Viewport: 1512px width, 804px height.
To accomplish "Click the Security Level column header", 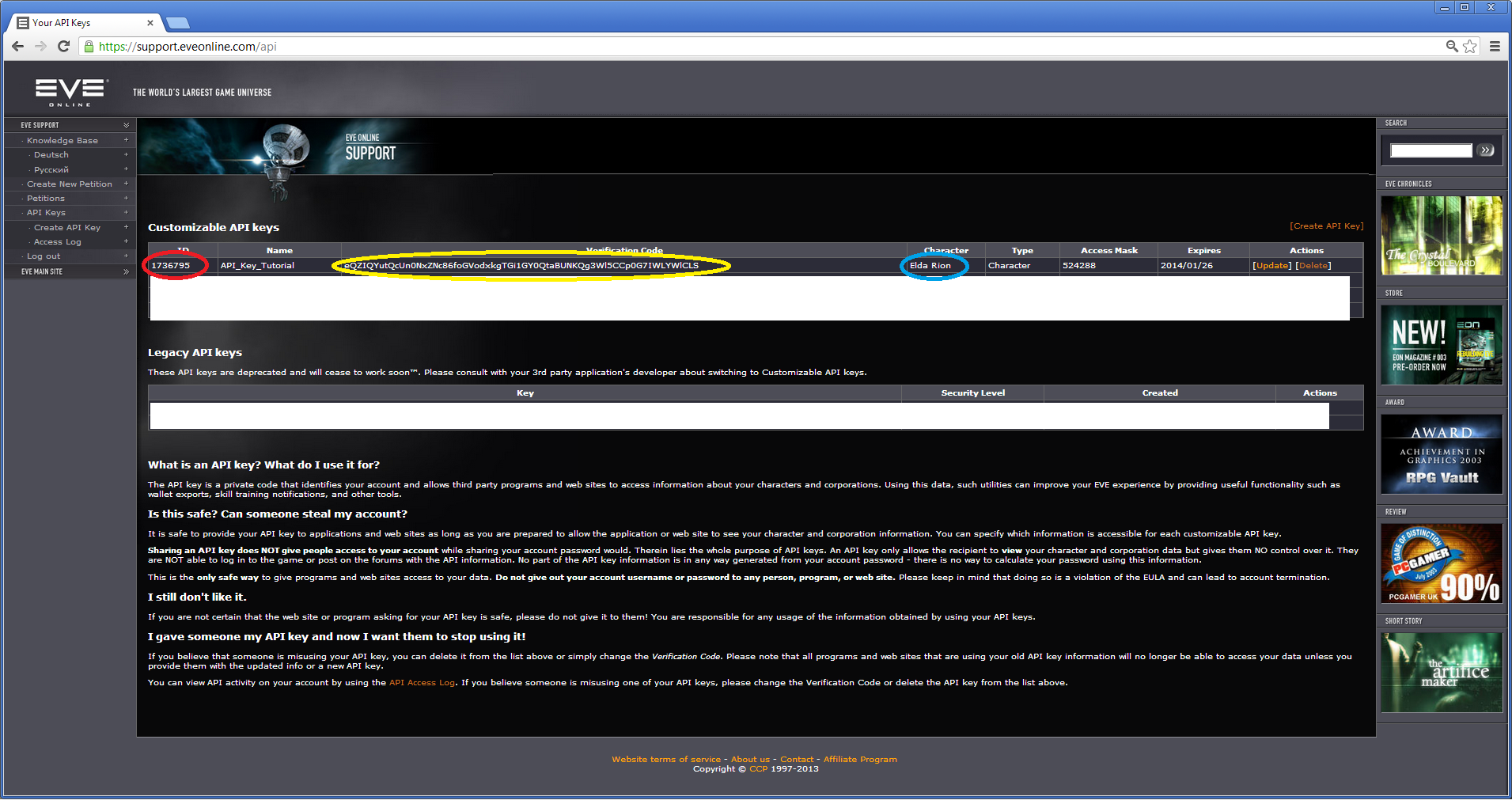I will coord(973,393).
